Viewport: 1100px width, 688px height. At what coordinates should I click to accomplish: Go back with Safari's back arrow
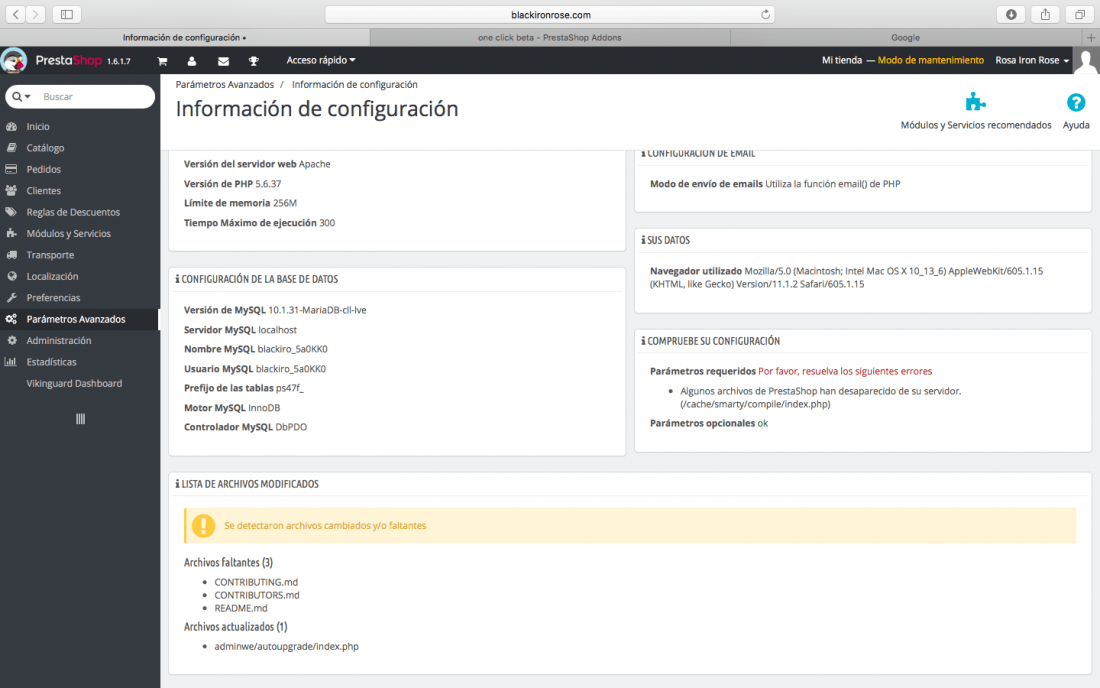[x=15, y=14]
